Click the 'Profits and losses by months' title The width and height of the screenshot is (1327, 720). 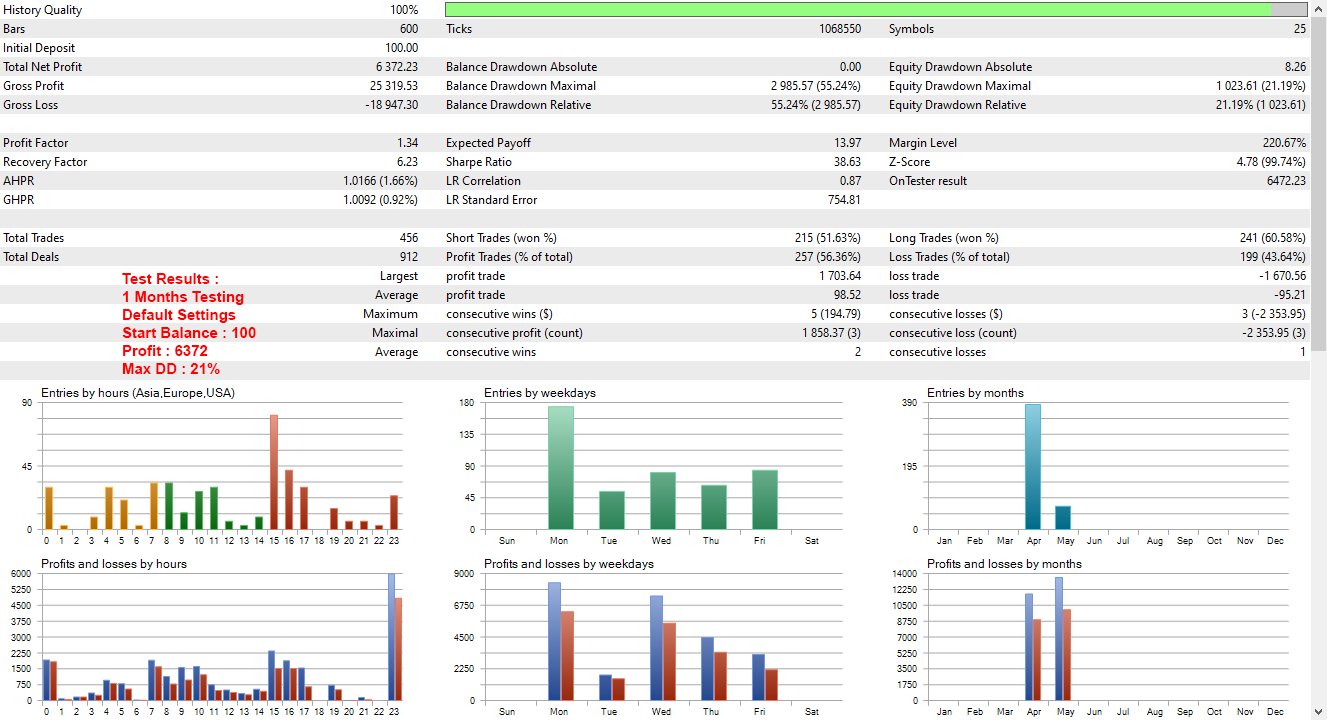1004,564
